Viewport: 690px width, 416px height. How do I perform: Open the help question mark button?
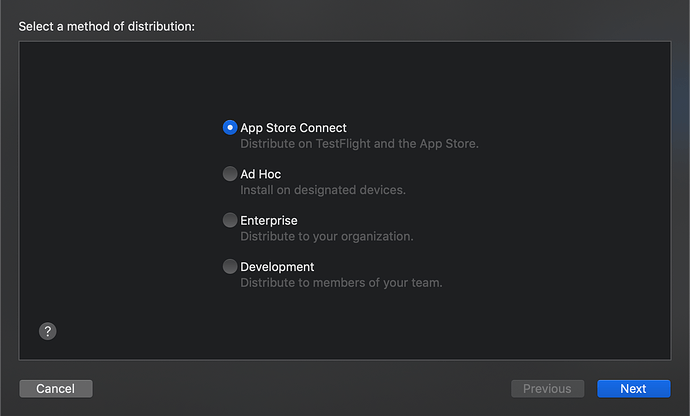47,330
